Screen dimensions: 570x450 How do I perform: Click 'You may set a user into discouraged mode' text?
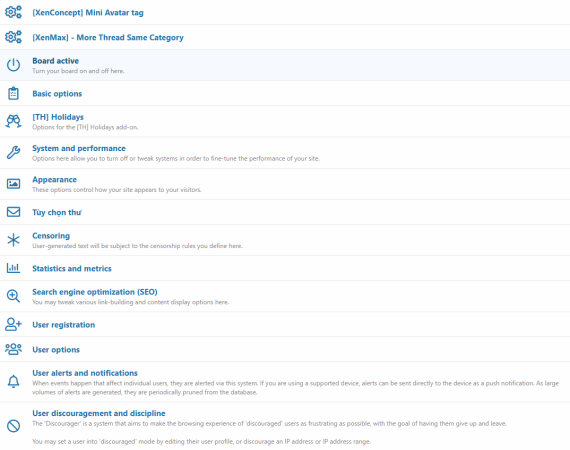coord(201,442)
